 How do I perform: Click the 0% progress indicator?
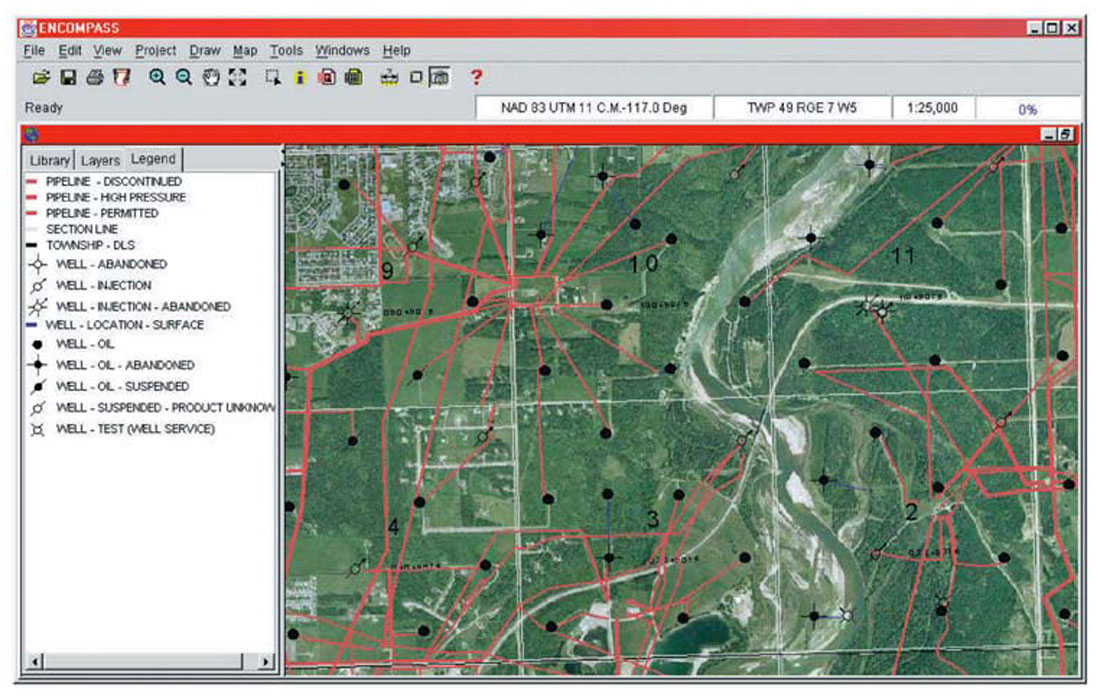click(x=1028, y=109)
